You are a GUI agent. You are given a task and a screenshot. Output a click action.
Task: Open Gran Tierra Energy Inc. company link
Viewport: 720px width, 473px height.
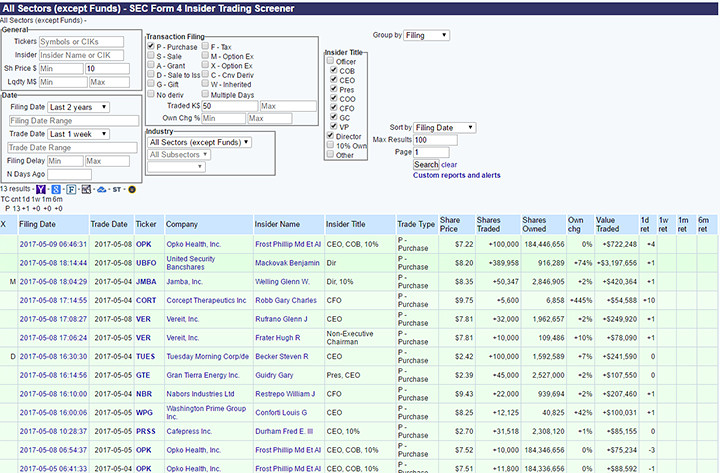(x=202, y=375)
